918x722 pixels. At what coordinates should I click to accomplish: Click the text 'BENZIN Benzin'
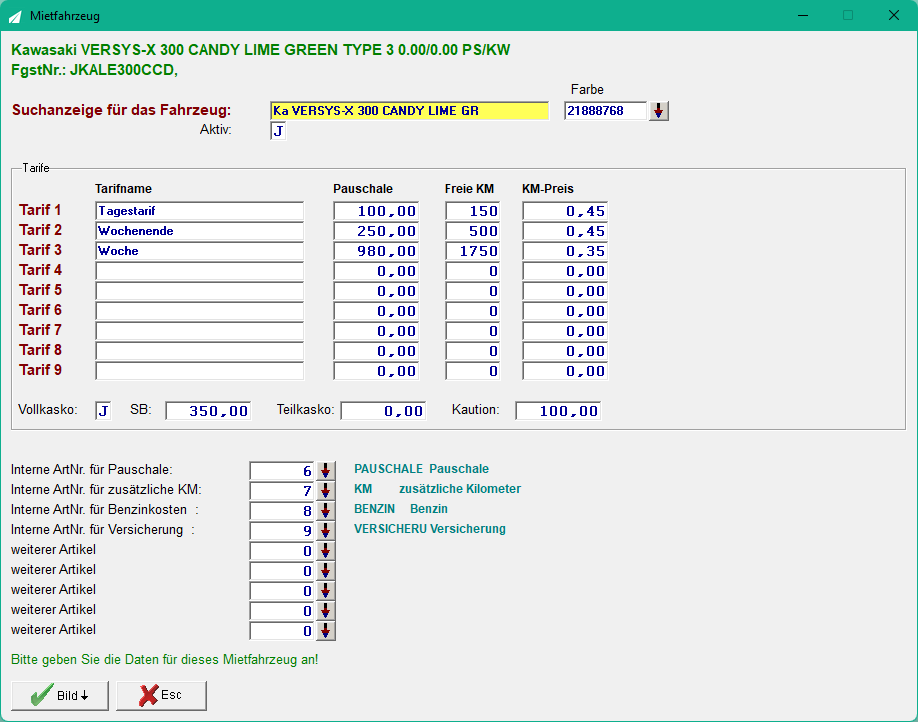(401, 508)
